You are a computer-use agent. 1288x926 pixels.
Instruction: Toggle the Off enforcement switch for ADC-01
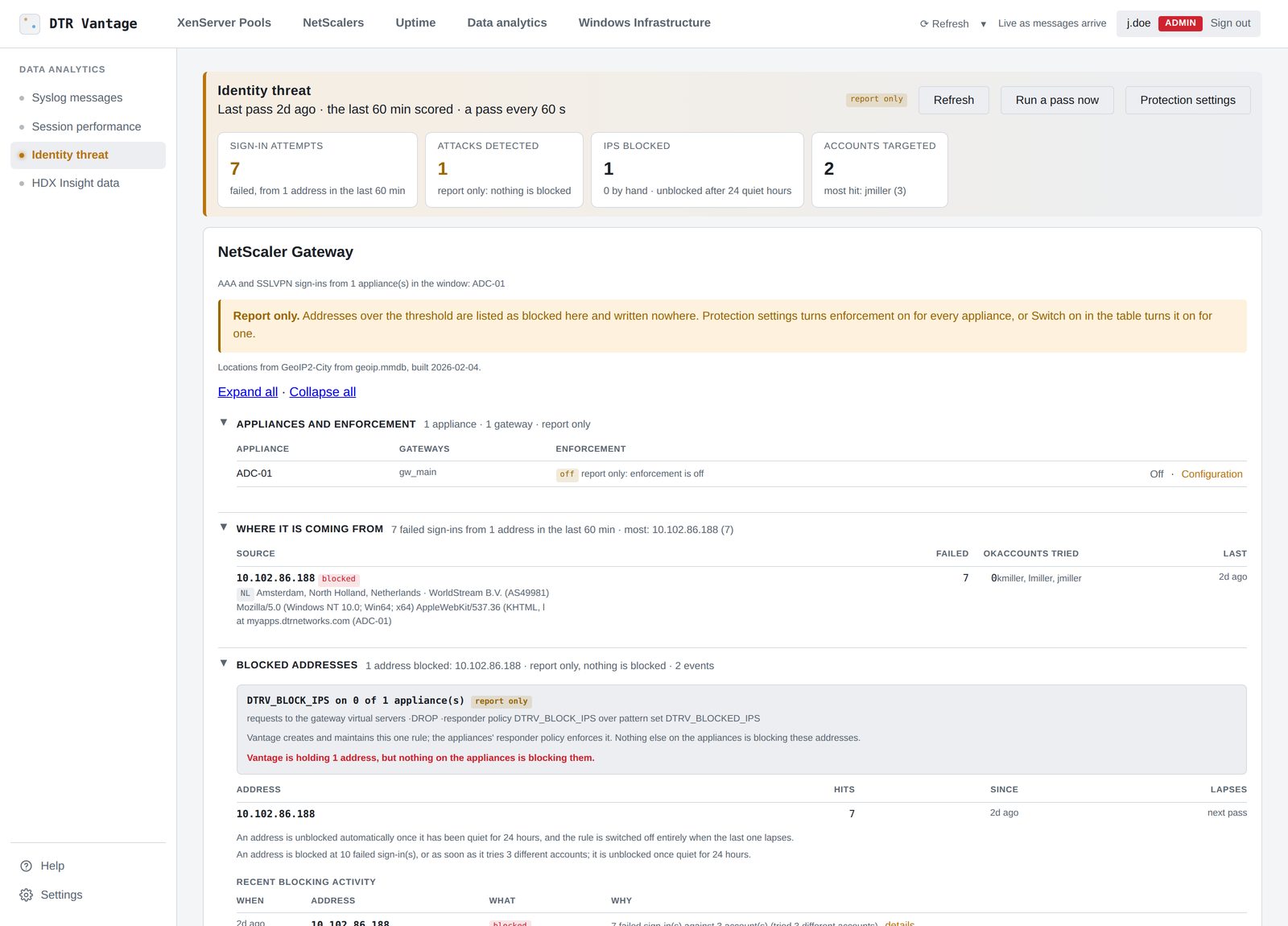coord(1156,474)
